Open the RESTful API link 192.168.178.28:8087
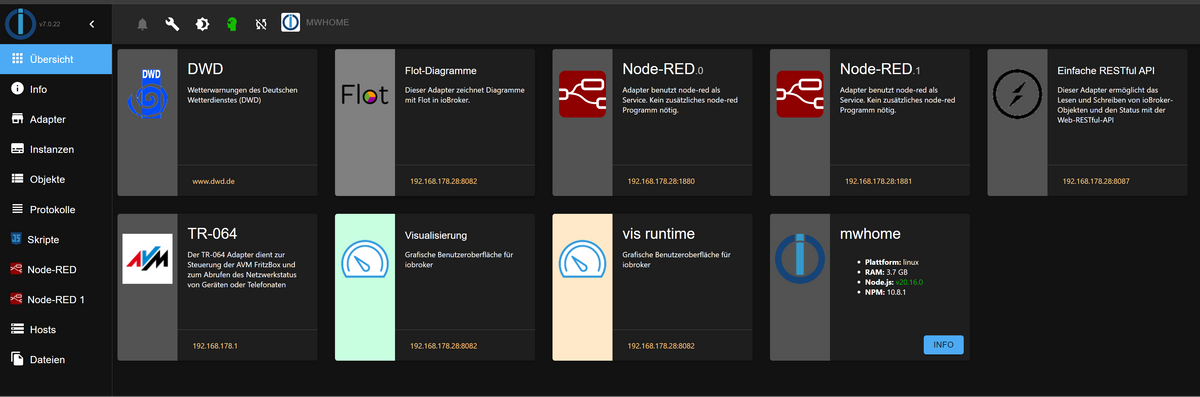1200x397 pixels. coord(1096,182)
